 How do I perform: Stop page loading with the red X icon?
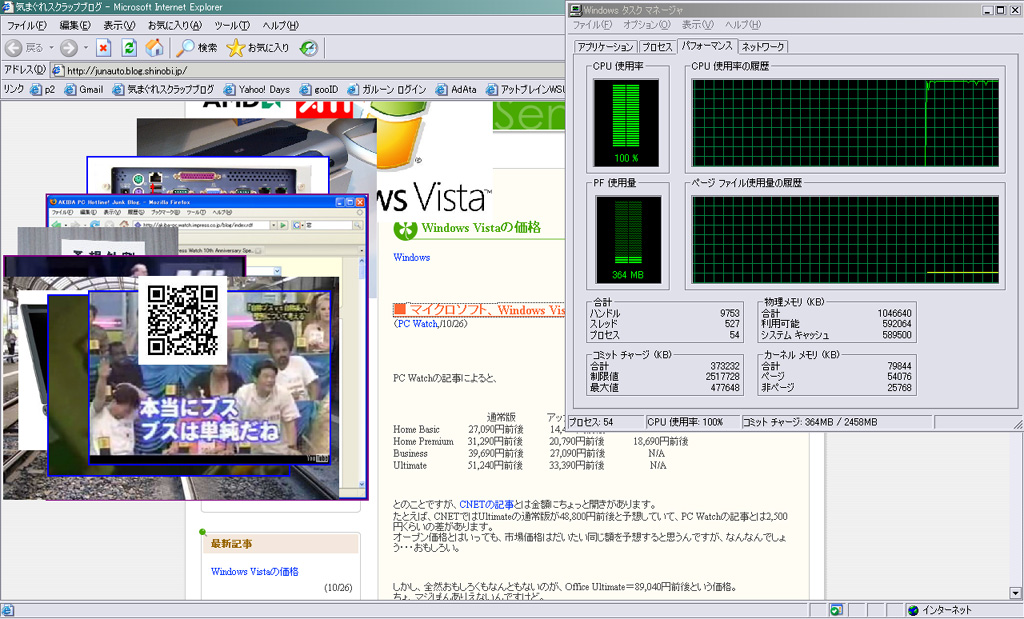coord(103,48)
